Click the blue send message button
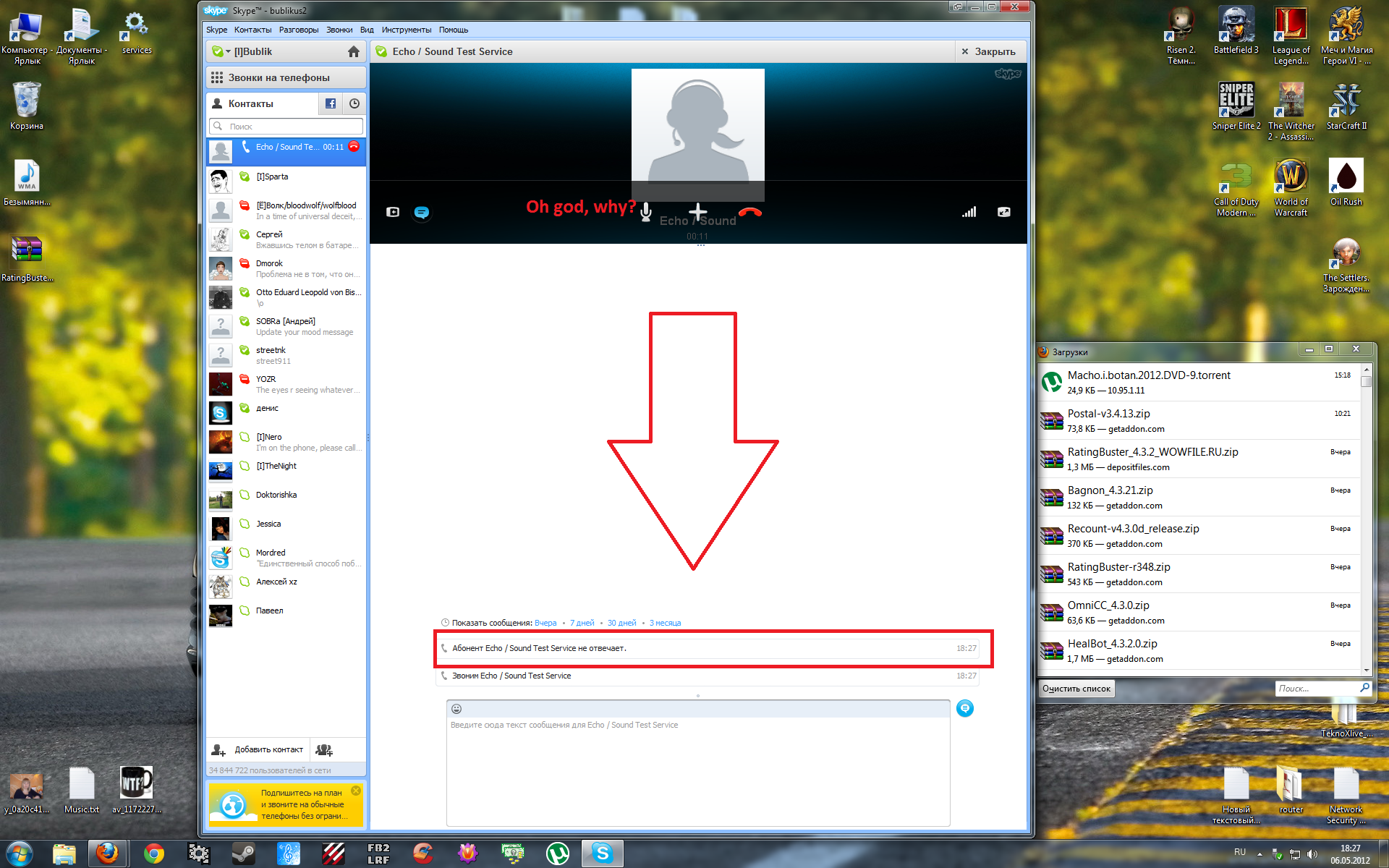Viewport: 1389px width, 868px height. [965, 709]
